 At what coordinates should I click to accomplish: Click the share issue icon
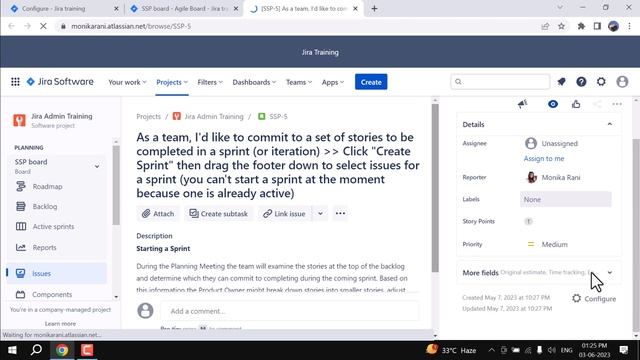pos(597,104)
